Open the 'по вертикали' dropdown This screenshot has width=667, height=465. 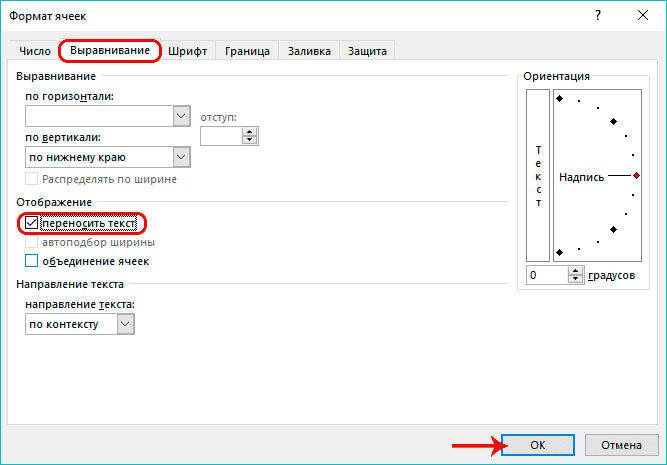181,157
